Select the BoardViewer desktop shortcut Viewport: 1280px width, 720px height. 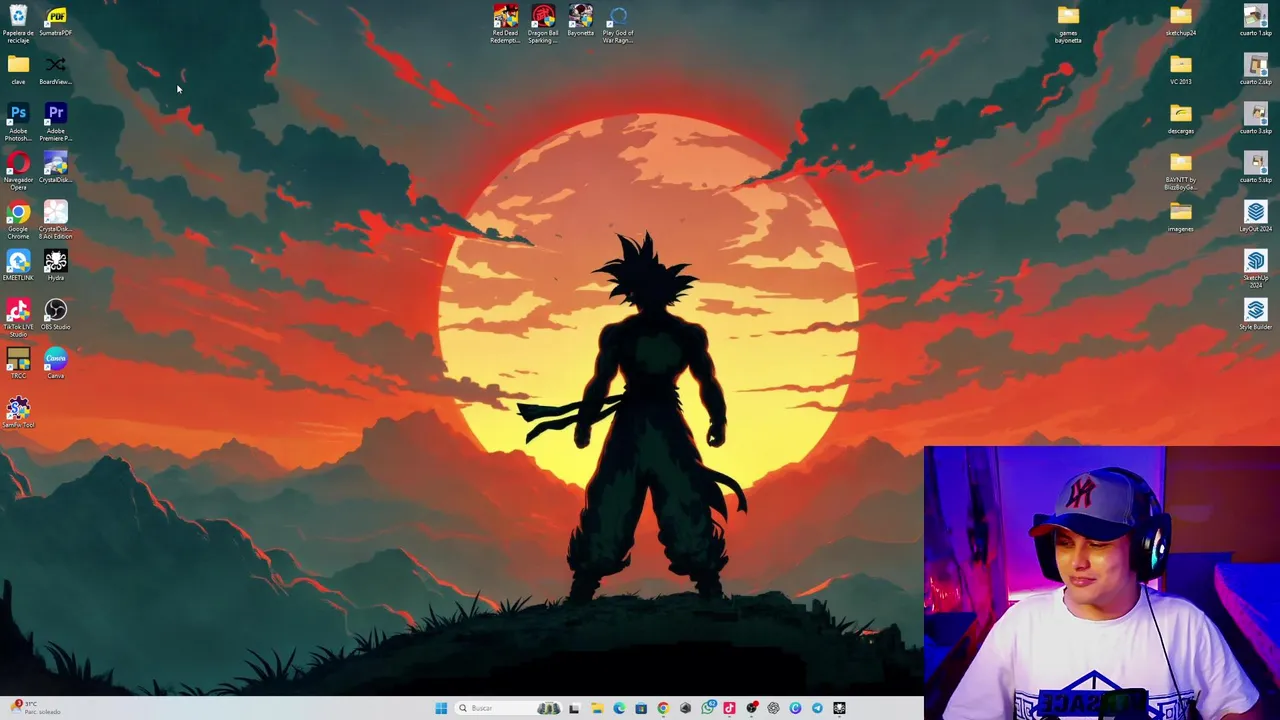click(x=56, y=70)
